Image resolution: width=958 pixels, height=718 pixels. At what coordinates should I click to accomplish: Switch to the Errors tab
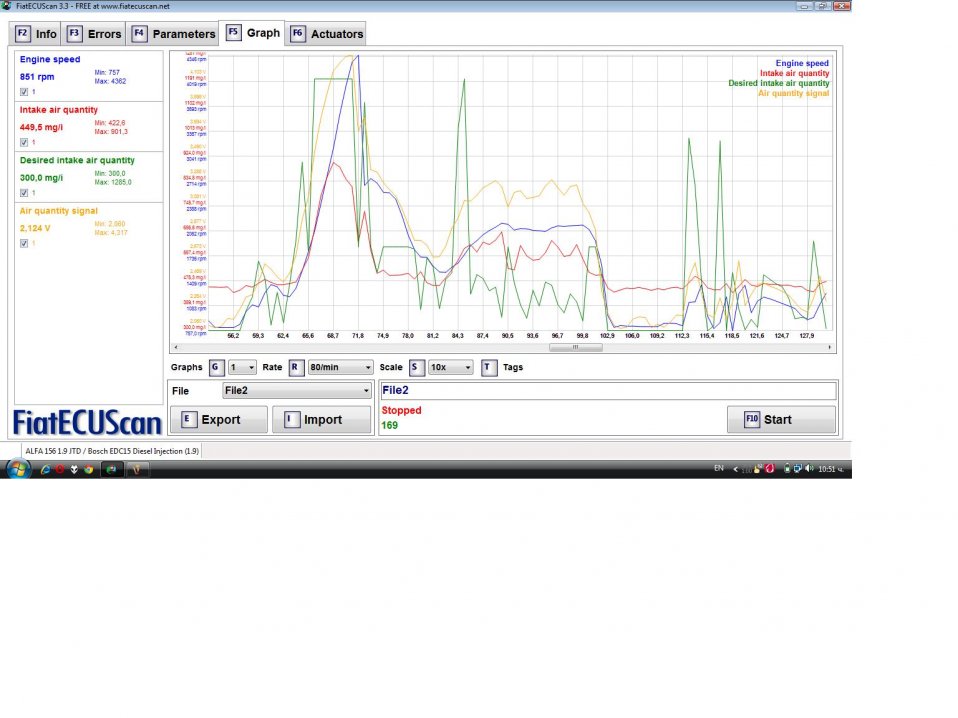94,34
